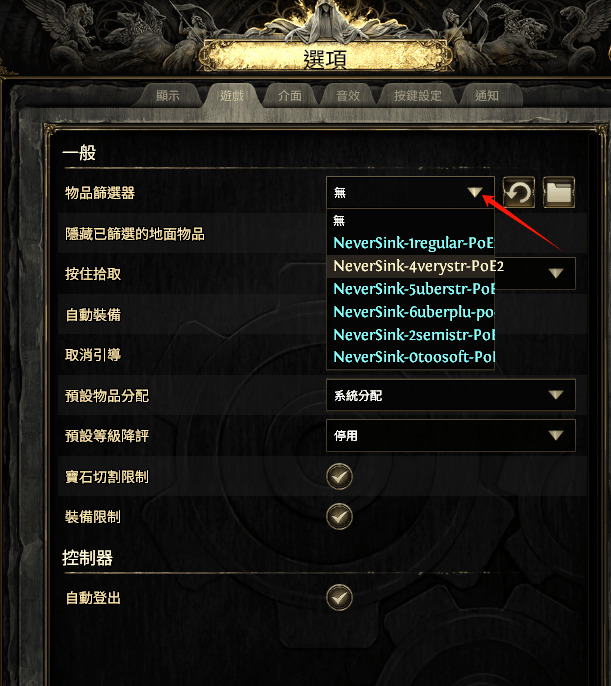Switch to the 顯示 tab
Viewport: 611px width, 686px height.
[168, 95]
